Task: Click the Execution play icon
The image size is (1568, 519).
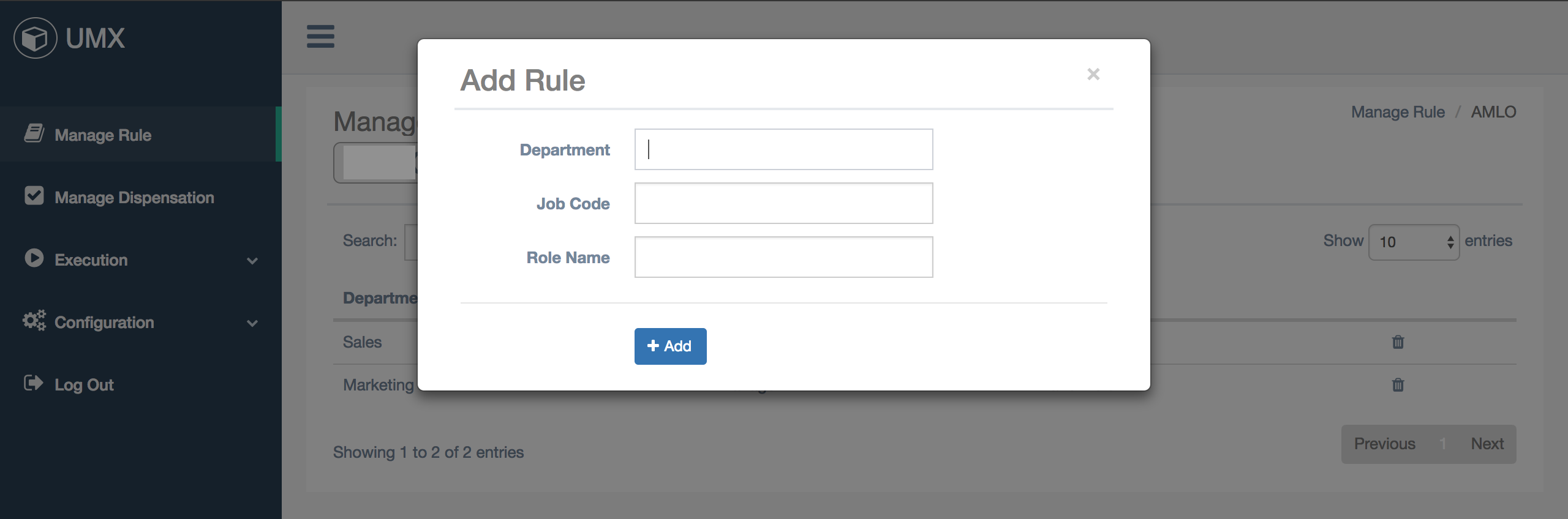Action: (34, 258)
